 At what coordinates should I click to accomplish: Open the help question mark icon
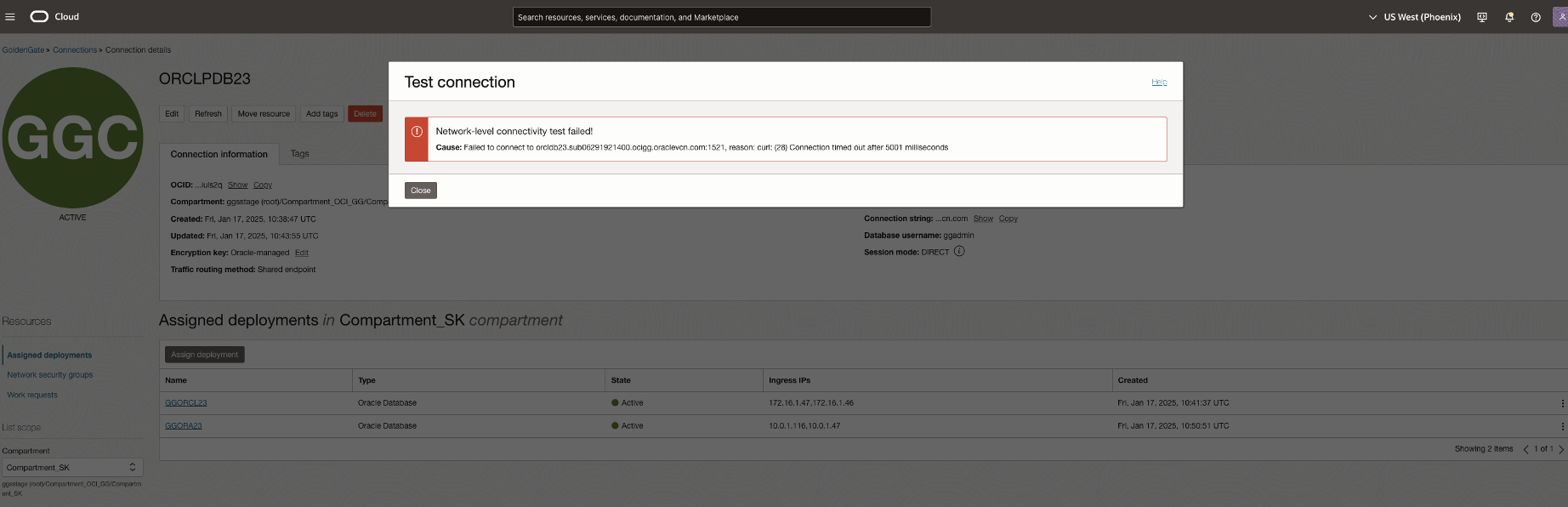coord(1536,17)
